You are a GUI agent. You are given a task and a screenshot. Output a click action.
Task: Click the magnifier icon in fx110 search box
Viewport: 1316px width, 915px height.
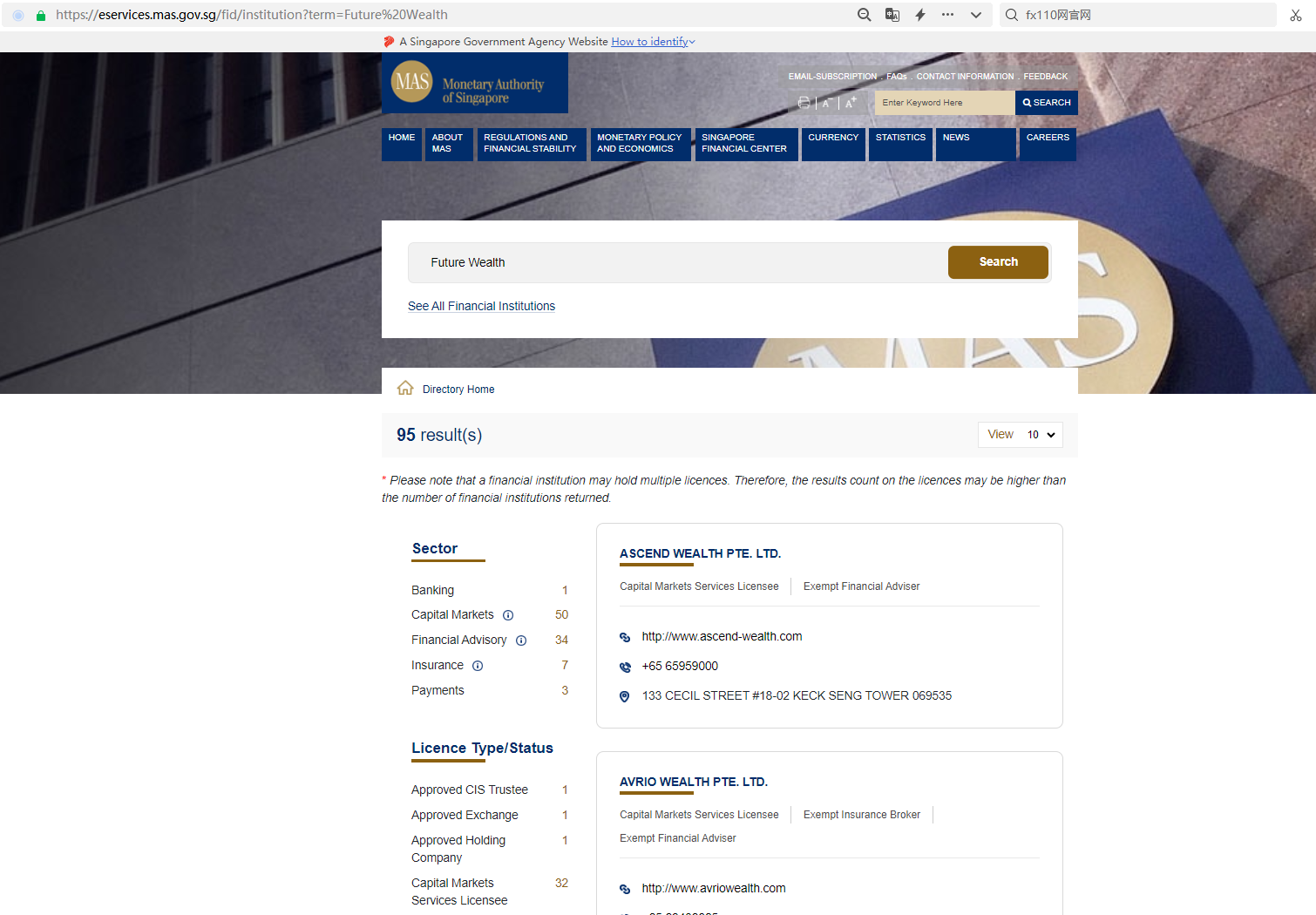[1012, 15]
